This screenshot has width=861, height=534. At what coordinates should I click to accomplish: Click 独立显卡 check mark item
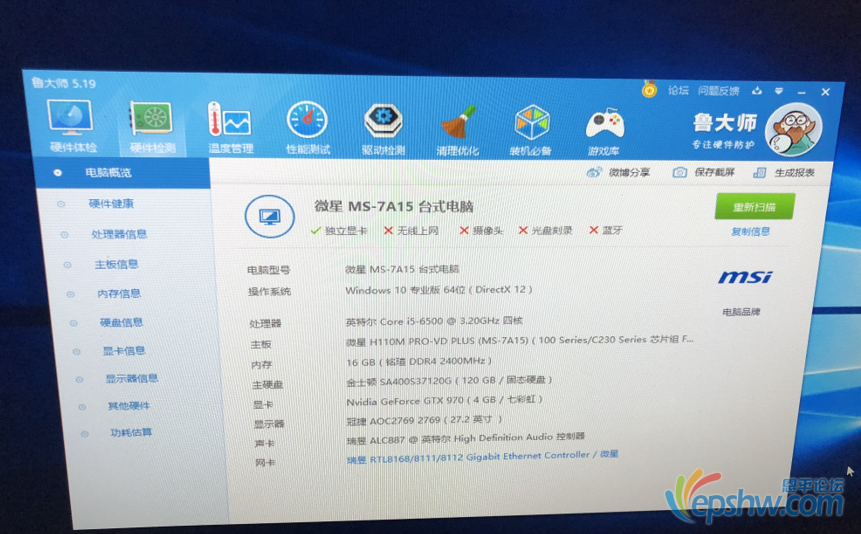click(x=339, y=231)
